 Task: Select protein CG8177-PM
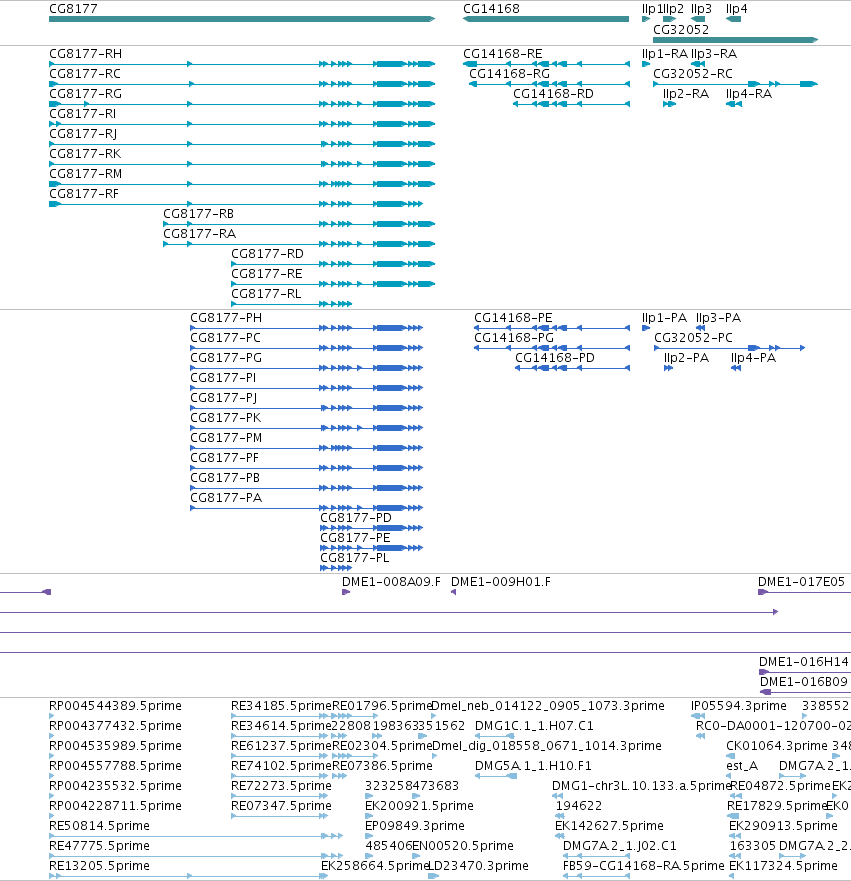(x=307, y=448)
